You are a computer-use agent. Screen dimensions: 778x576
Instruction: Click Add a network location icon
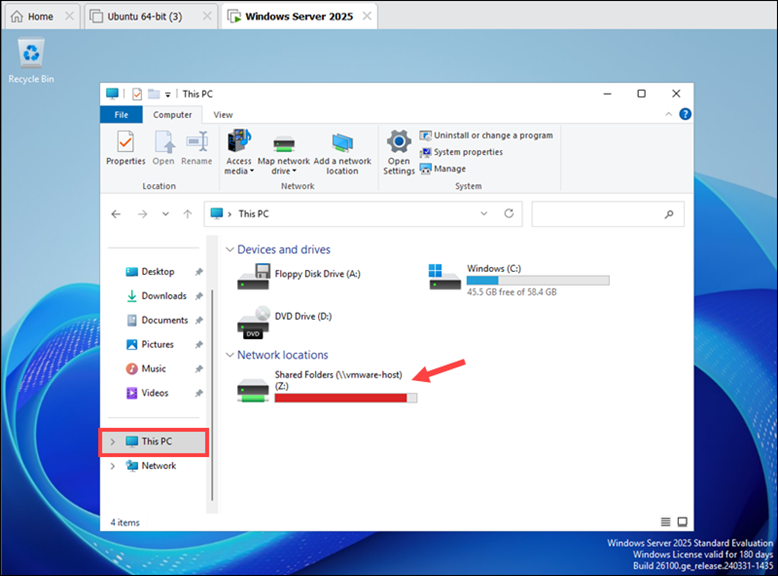342,147
